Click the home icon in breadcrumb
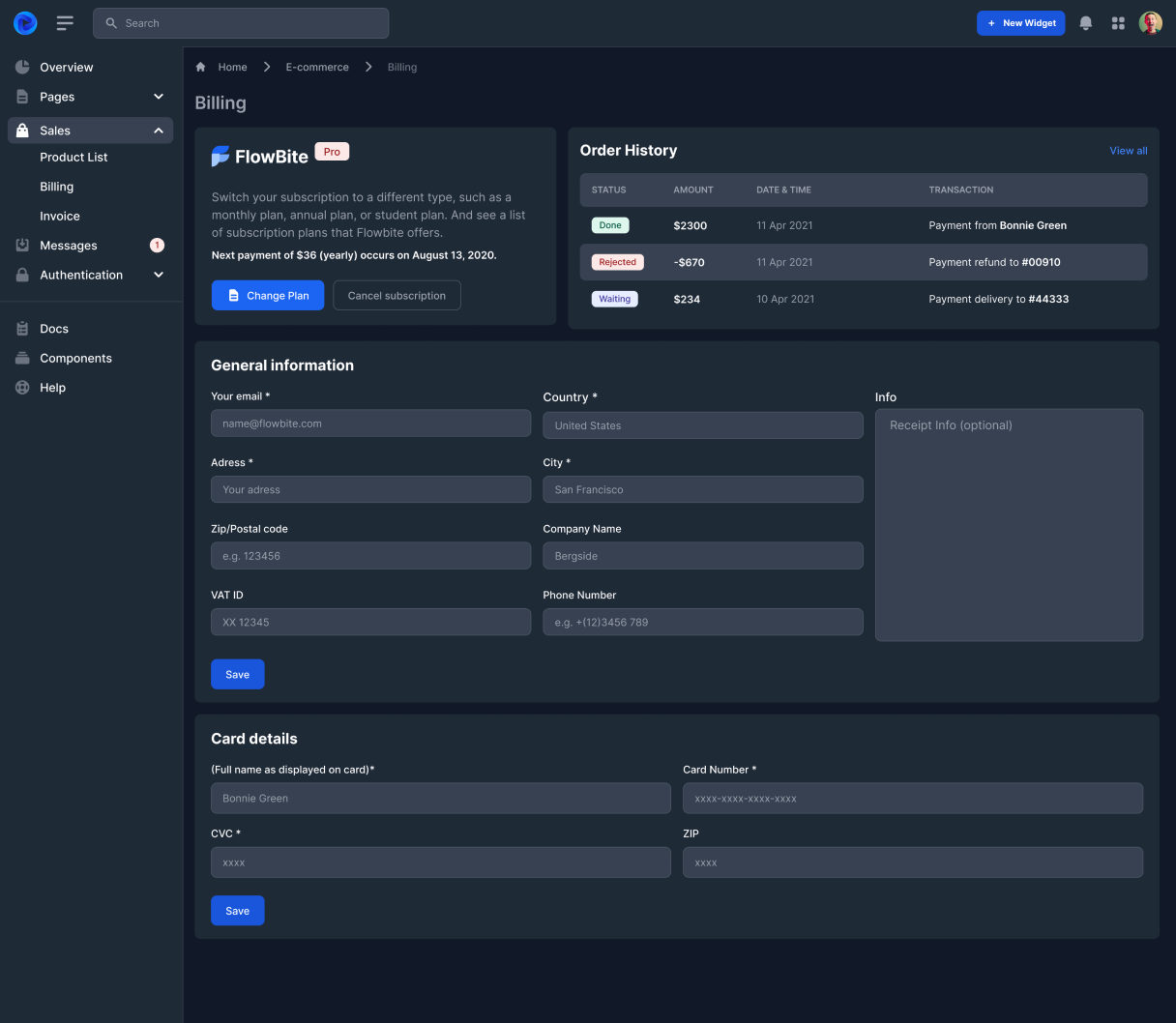Viewport: 1176px width, 1023px height. (201, 68)
